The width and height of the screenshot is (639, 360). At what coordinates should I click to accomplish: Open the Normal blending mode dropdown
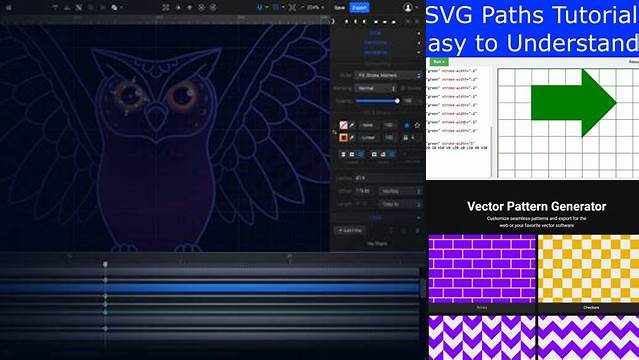pos(375,88)
